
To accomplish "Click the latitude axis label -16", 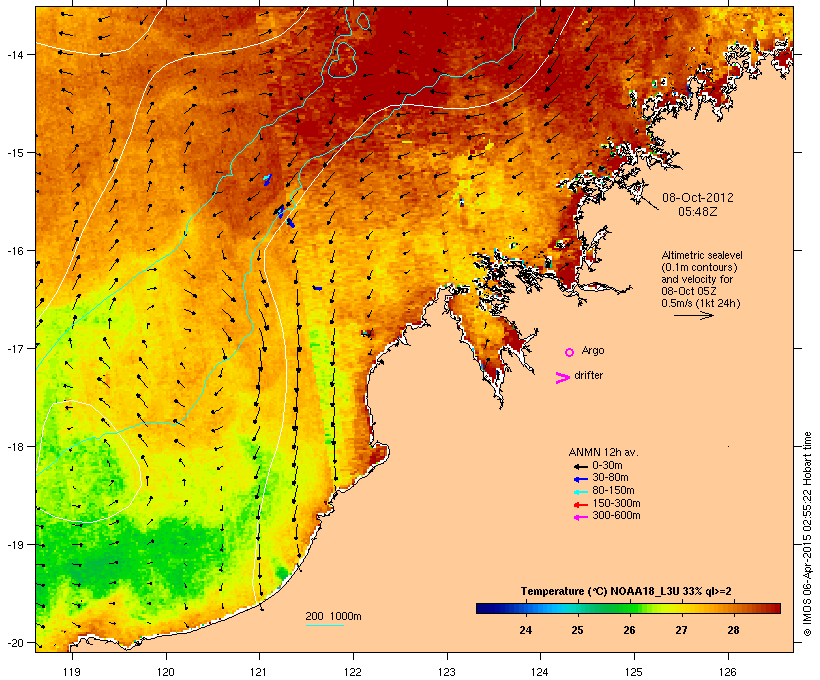I will pyautogui.click(x=14, y=251).
